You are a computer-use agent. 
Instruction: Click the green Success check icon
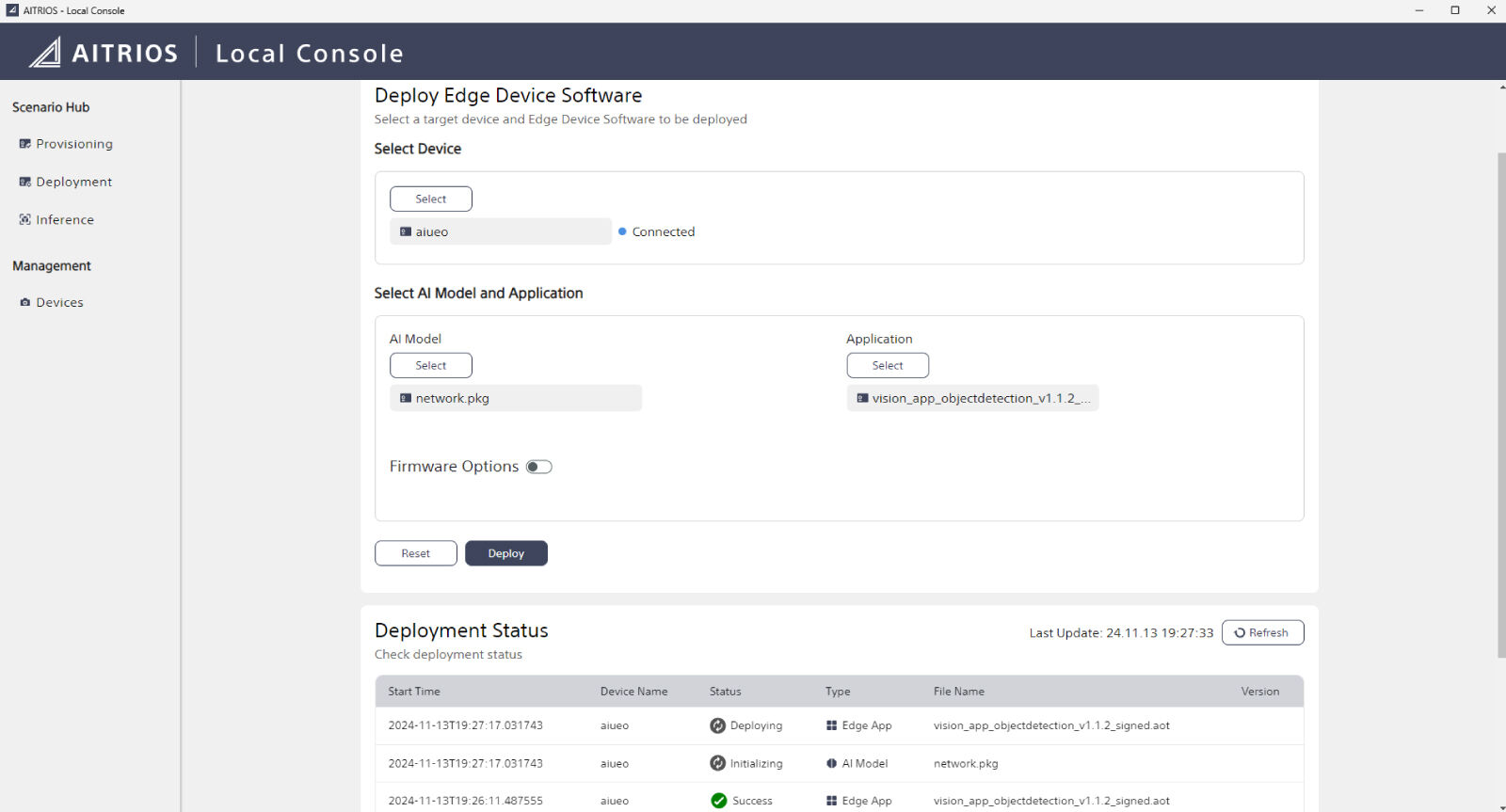(719, 801)
